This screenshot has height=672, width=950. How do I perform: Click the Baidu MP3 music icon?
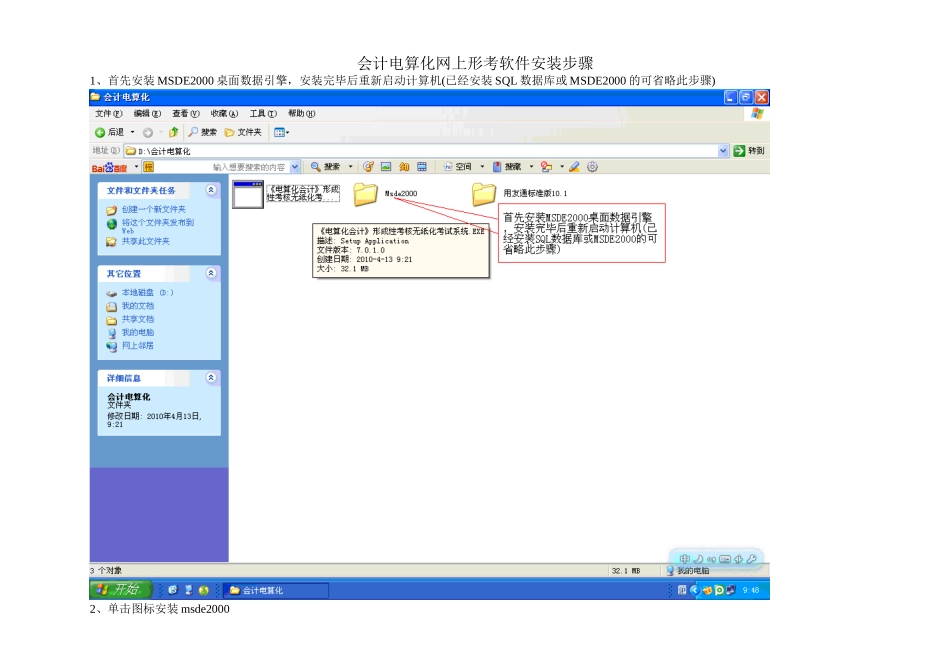(368, 167)
